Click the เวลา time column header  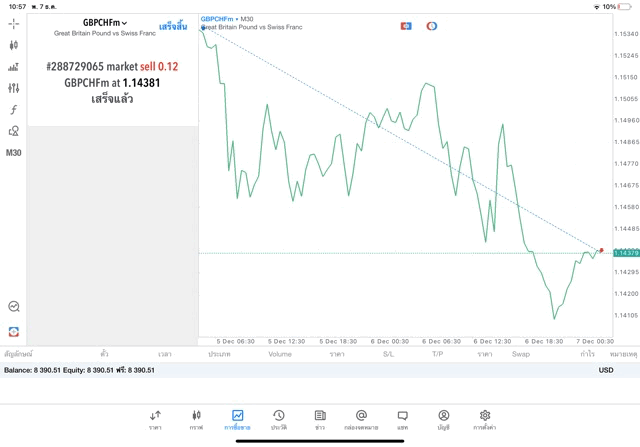click(165, 354)
